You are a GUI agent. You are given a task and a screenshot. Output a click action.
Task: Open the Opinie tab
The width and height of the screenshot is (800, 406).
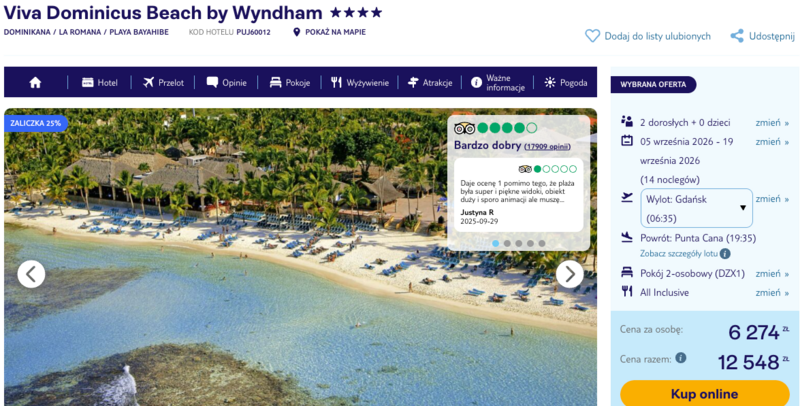[x=226, y=83]
